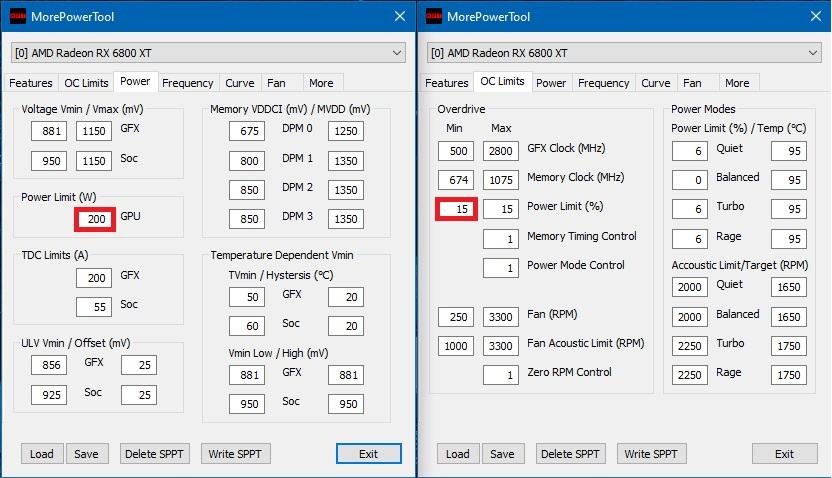Switch to Features tab in right window
832x478 pixels.
click(x=447, y=83)
